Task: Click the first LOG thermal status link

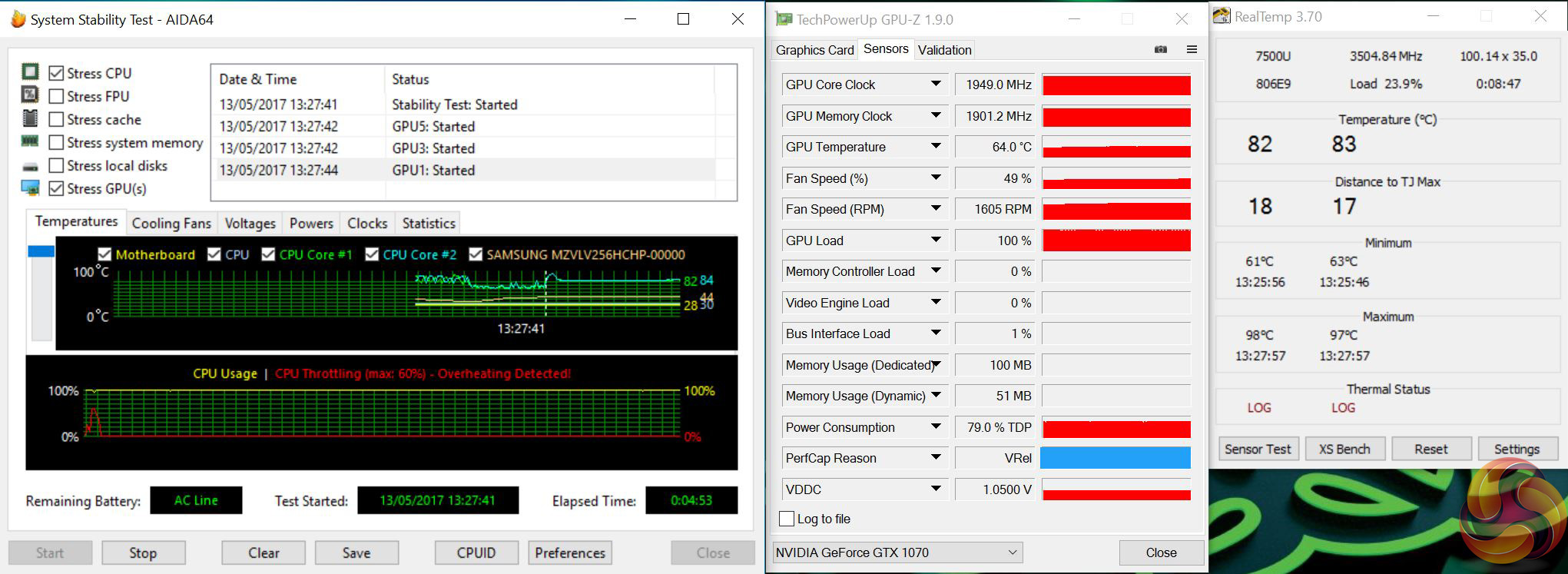Action: (1258, 407)
